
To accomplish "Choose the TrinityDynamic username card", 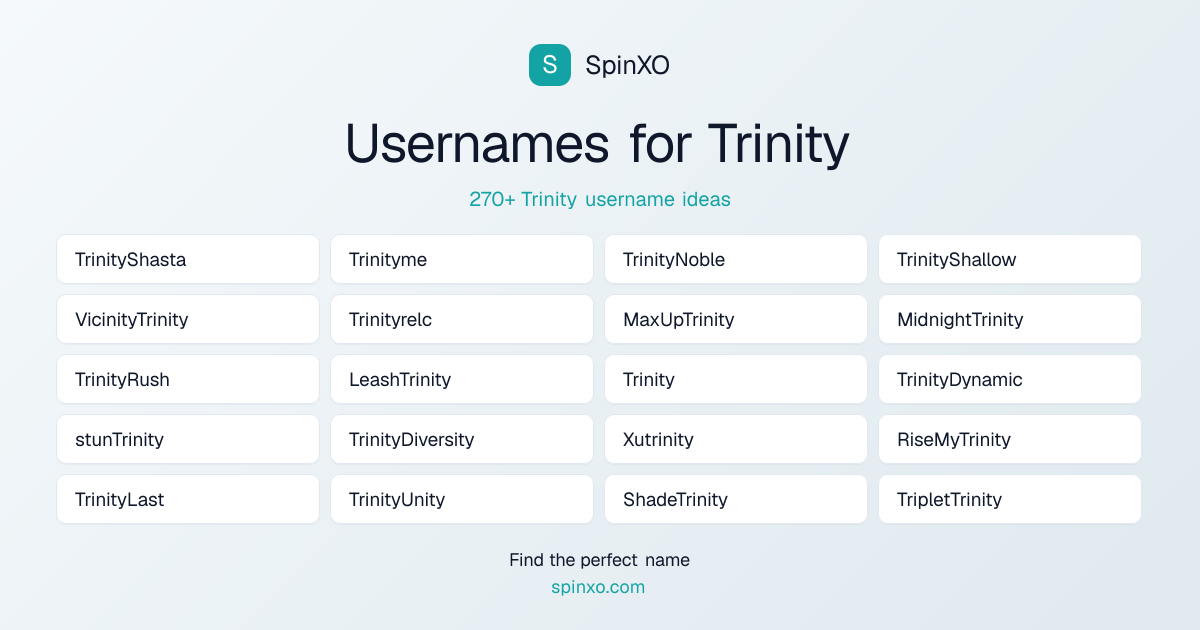I will [x=1010, y=379].
